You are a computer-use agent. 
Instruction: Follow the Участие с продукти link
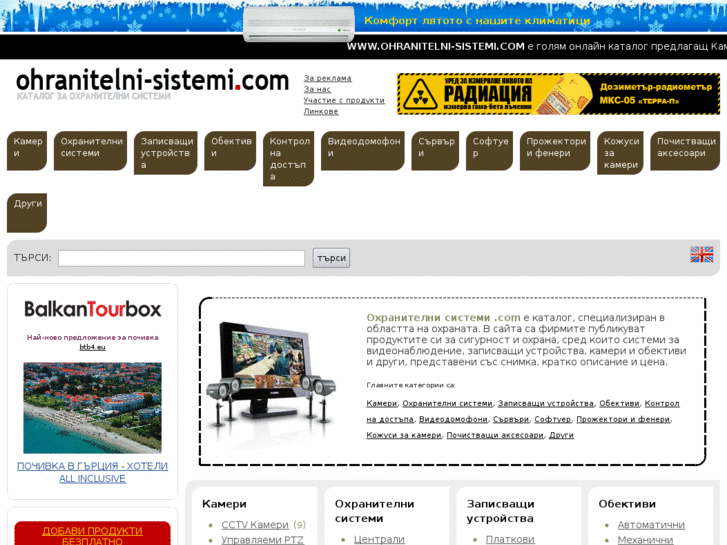tap(344, 100)
